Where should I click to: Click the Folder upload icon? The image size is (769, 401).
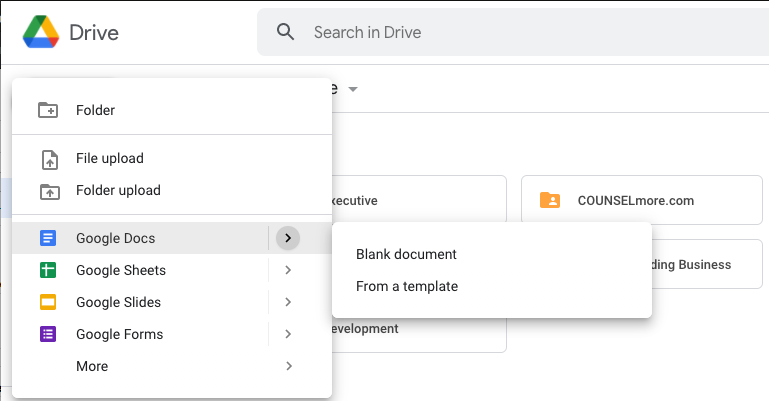tap(50, 192)
